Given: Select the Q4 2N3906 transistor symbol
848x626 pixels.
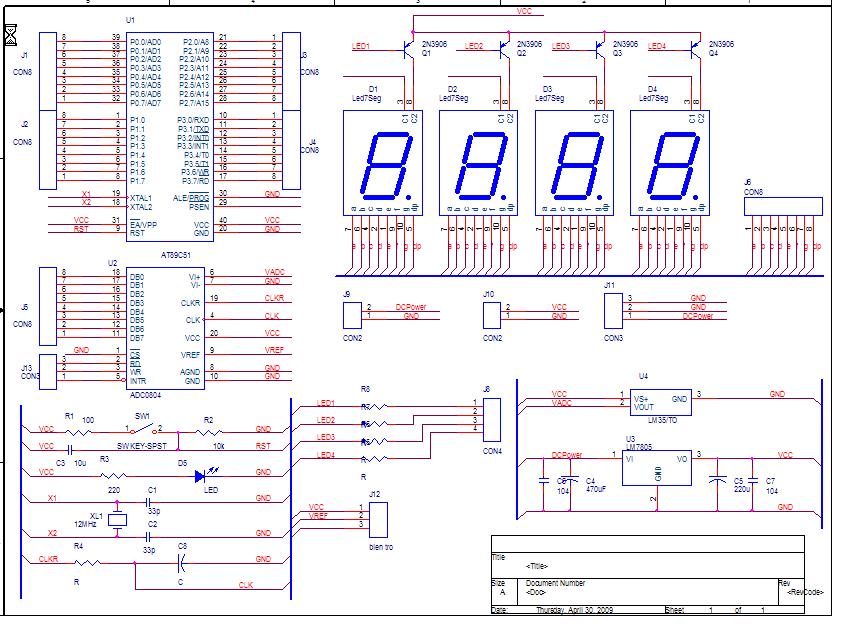Looking at the screenshot, I should tap(697, 50).
